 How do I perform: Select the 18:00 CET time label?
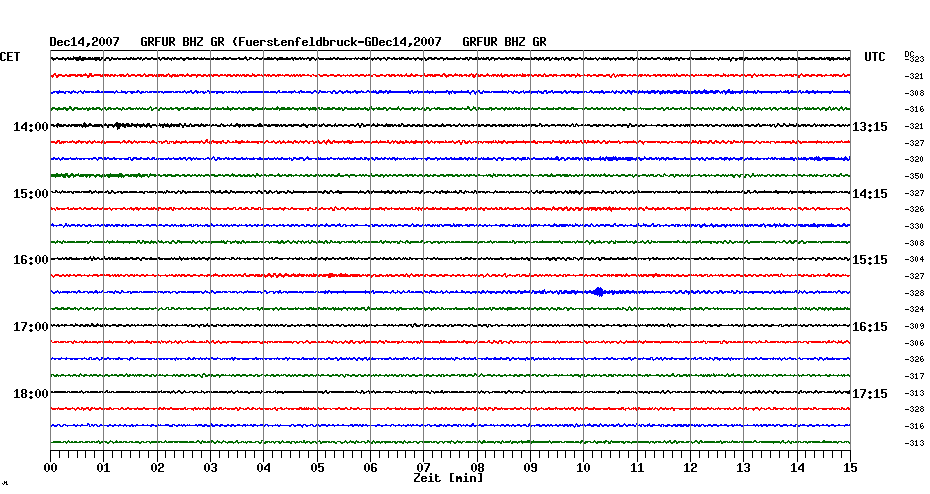coord(31,394)
